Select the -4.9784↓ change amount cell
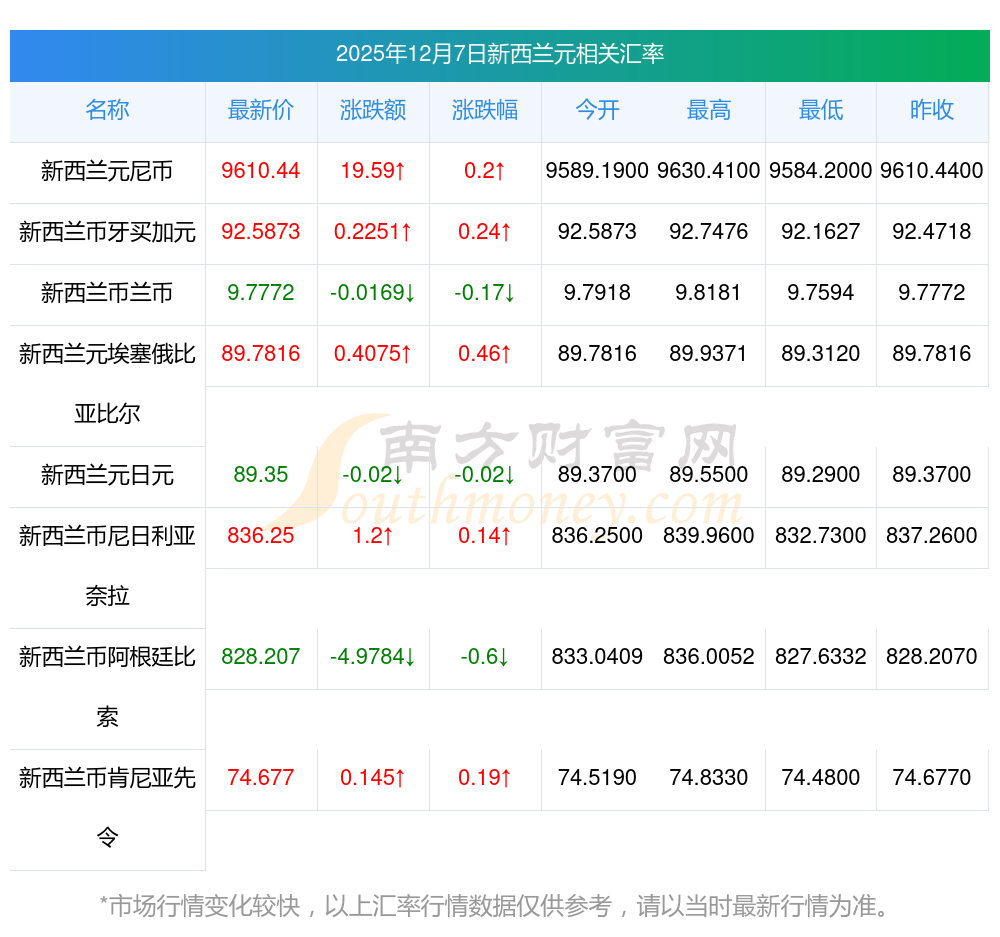The image size is (1000, 937). pyautogui.click(x=373, y=657)
